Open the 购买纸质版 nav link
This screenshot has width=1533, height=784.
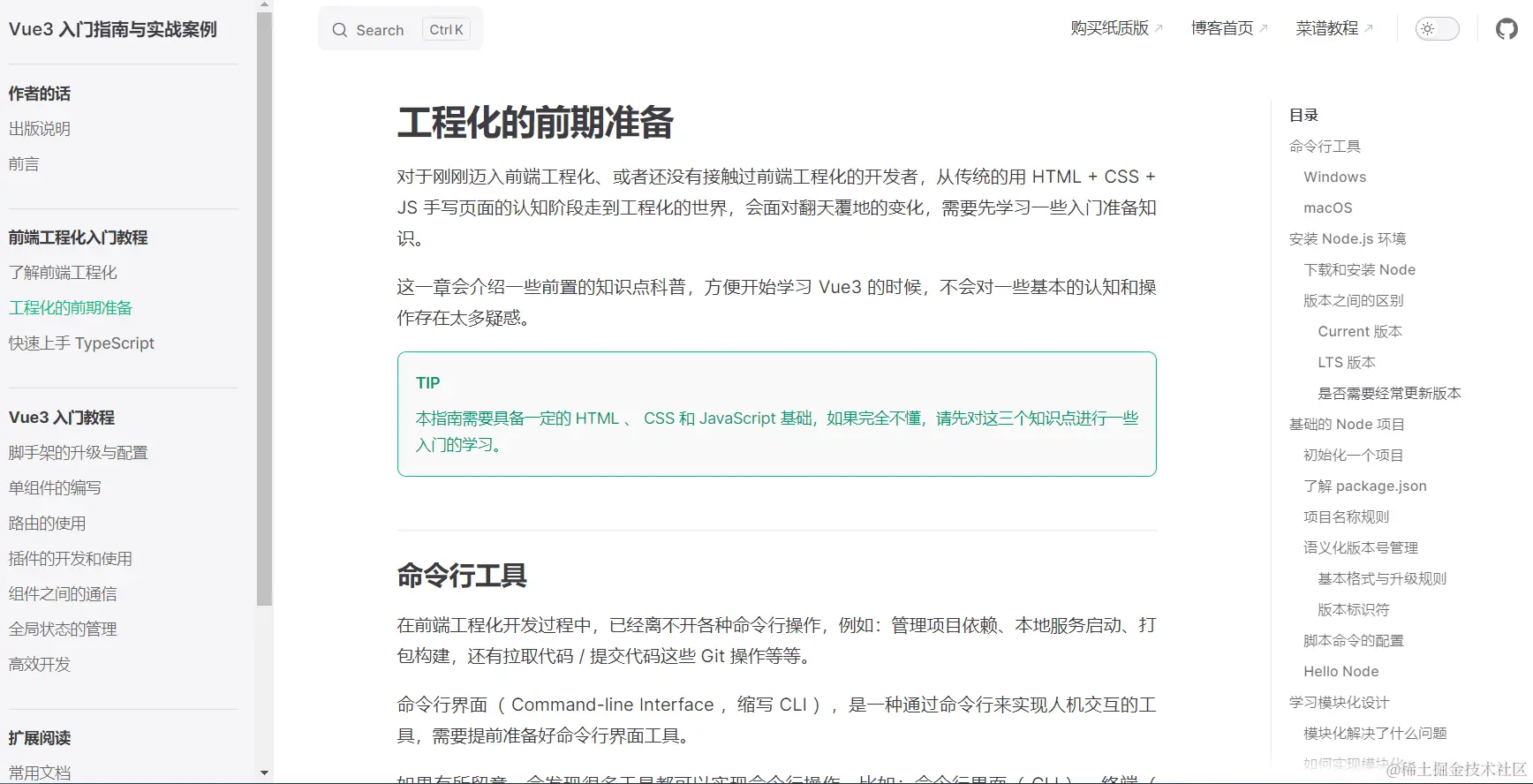(1109, 28)
